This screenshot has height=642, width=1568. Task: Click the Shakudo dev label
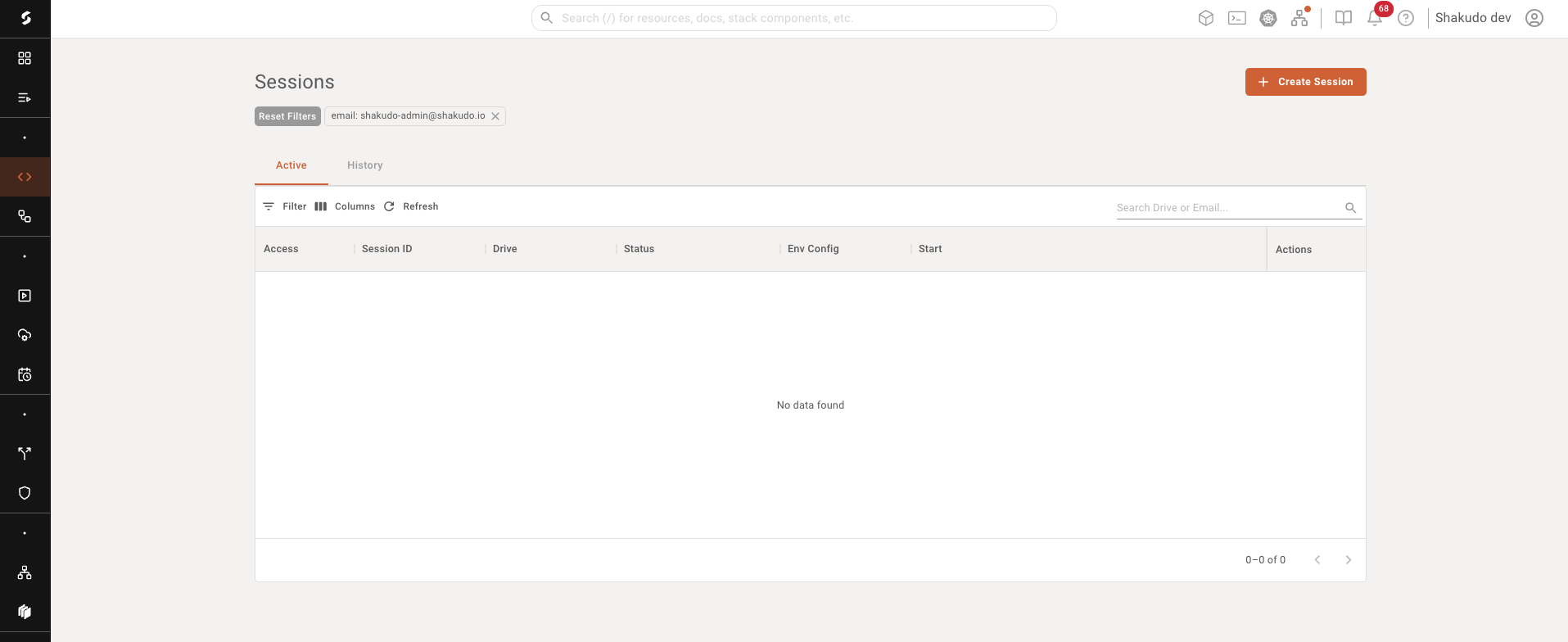(1473, 18)
